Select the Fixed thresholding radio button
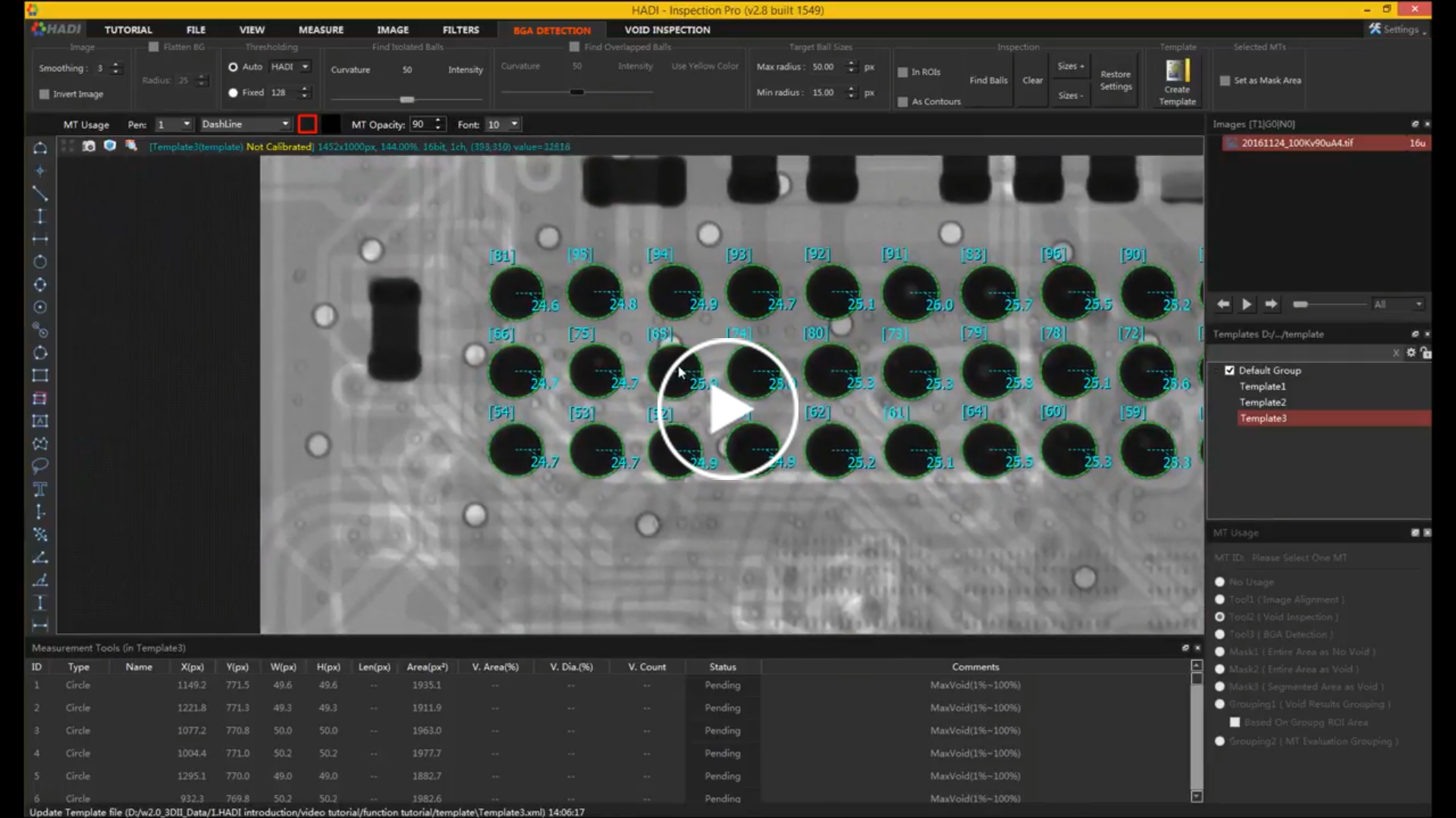The height and width of the screenshot is (818, 1456). tap(233, 92)
